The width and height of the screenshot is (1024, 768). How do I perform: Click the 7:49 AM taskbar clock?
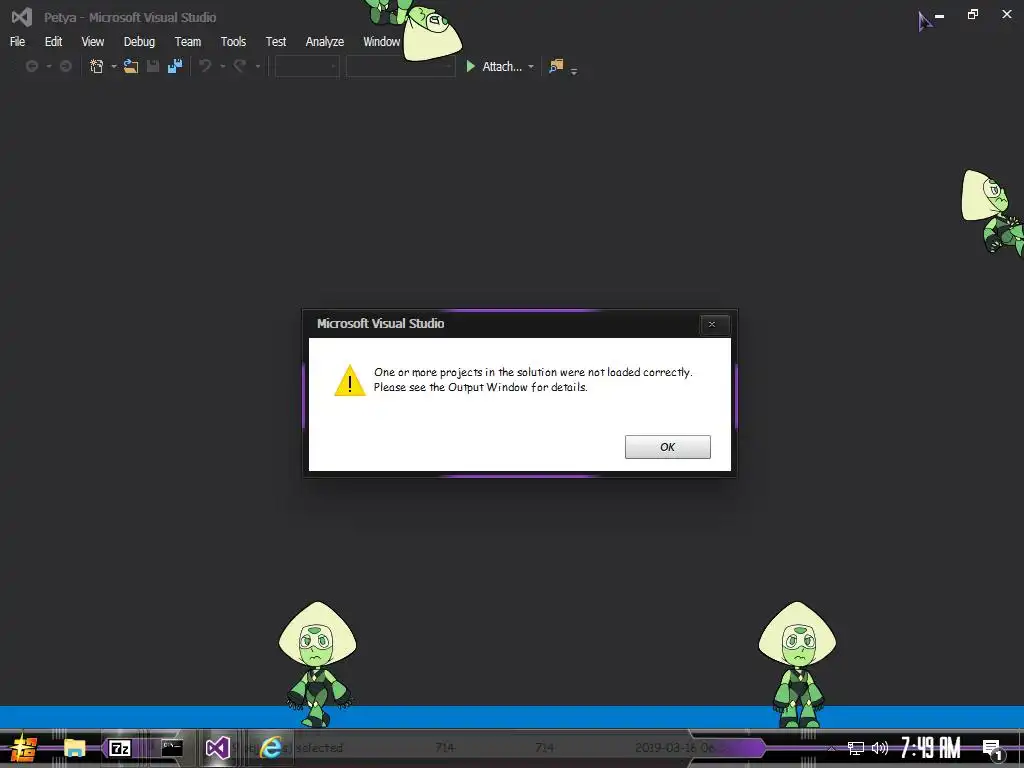(931, 748)
